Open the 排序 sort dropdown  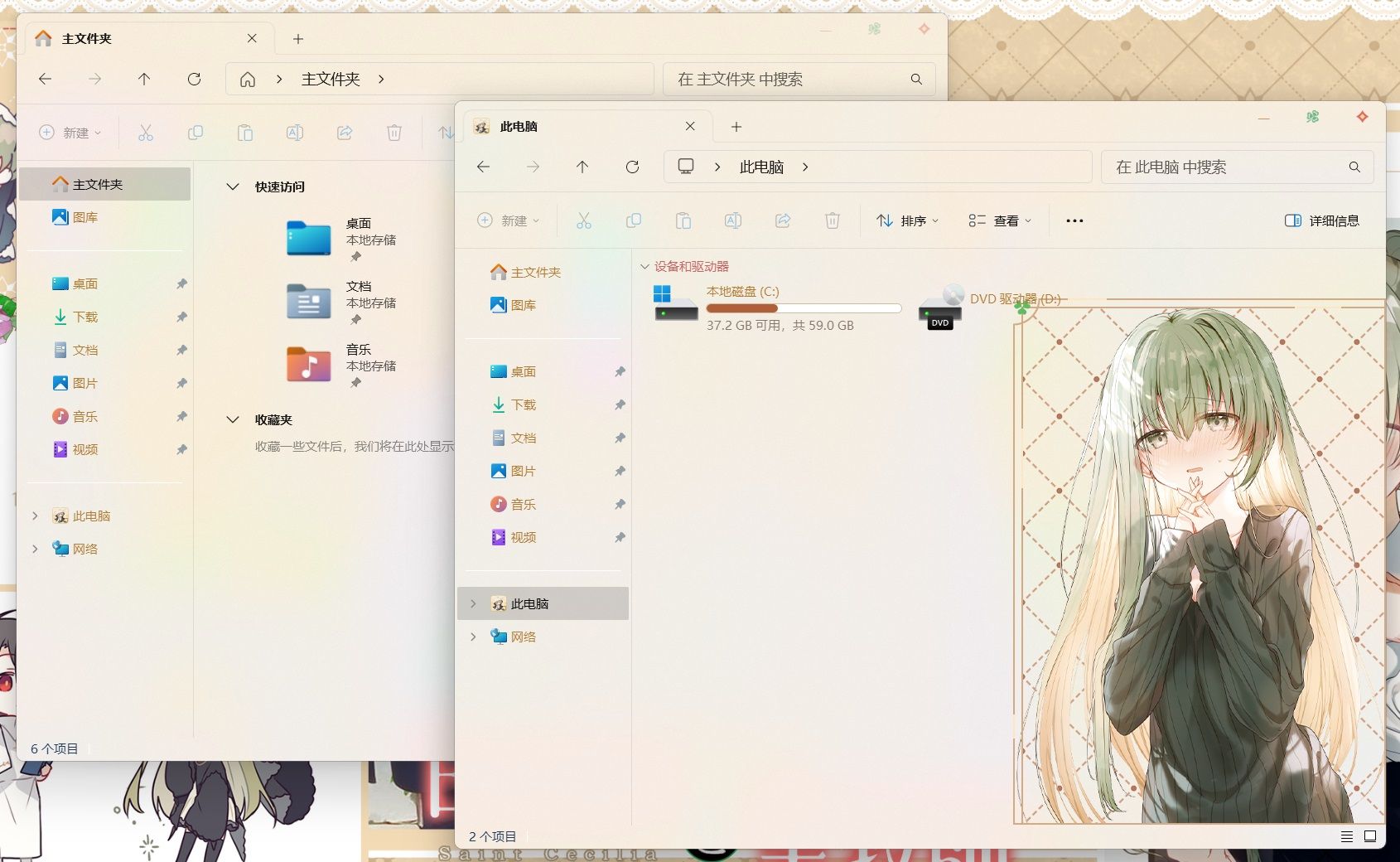coord(907,220)
